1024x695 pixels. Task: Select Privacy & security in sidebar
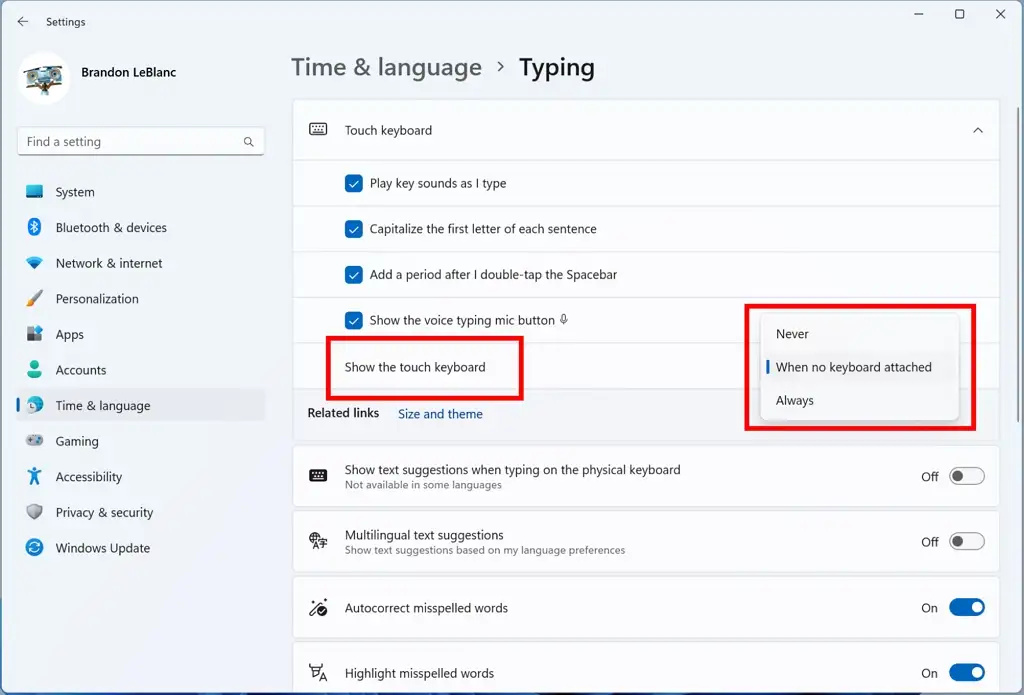coord(105,512)
